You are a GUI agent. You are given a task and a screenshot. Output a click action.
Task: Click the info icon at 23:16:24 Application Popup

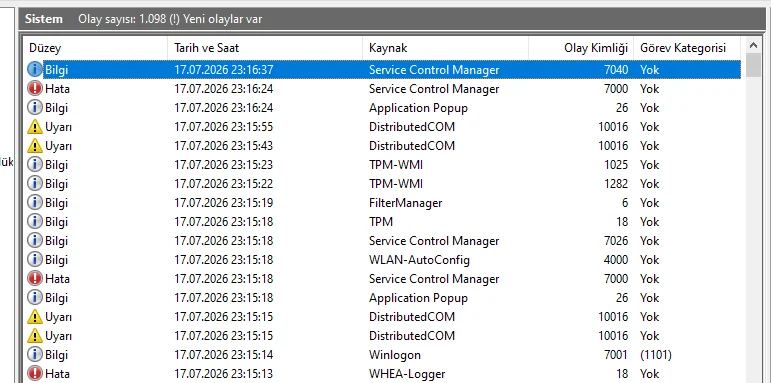coord(34,108)
